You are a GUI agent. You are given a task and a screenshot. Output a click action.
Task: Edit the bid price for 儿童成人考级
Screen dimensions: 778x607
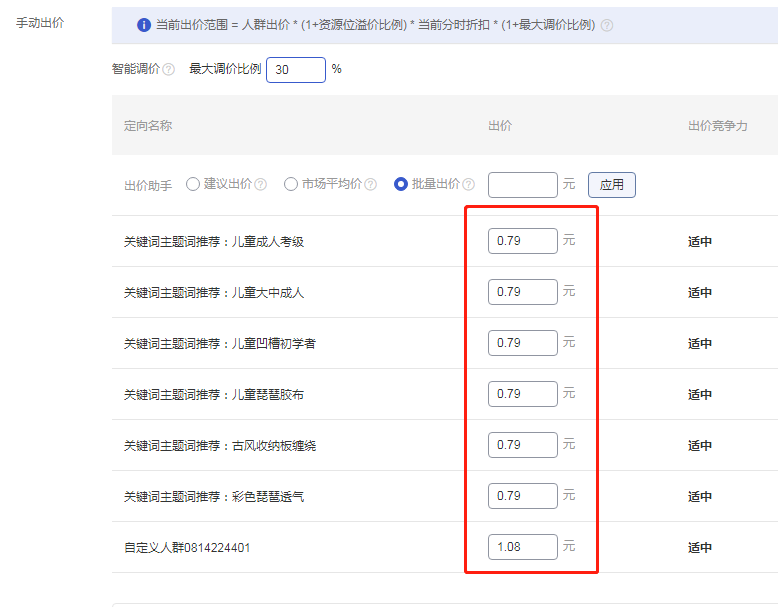tap(522, 241)
